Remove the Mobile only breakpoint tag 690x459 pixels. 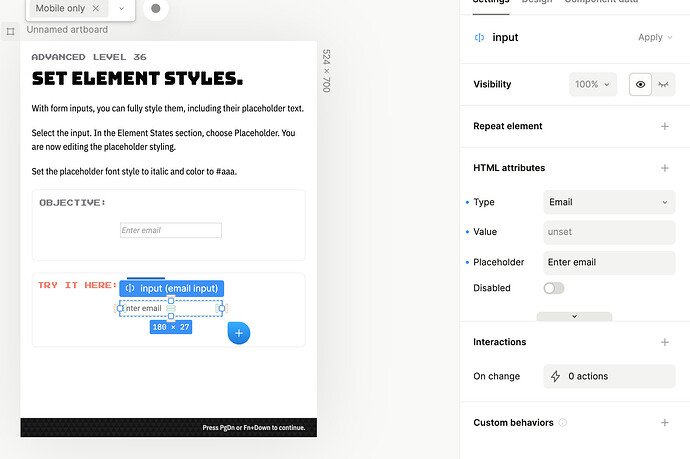point(96,8)
